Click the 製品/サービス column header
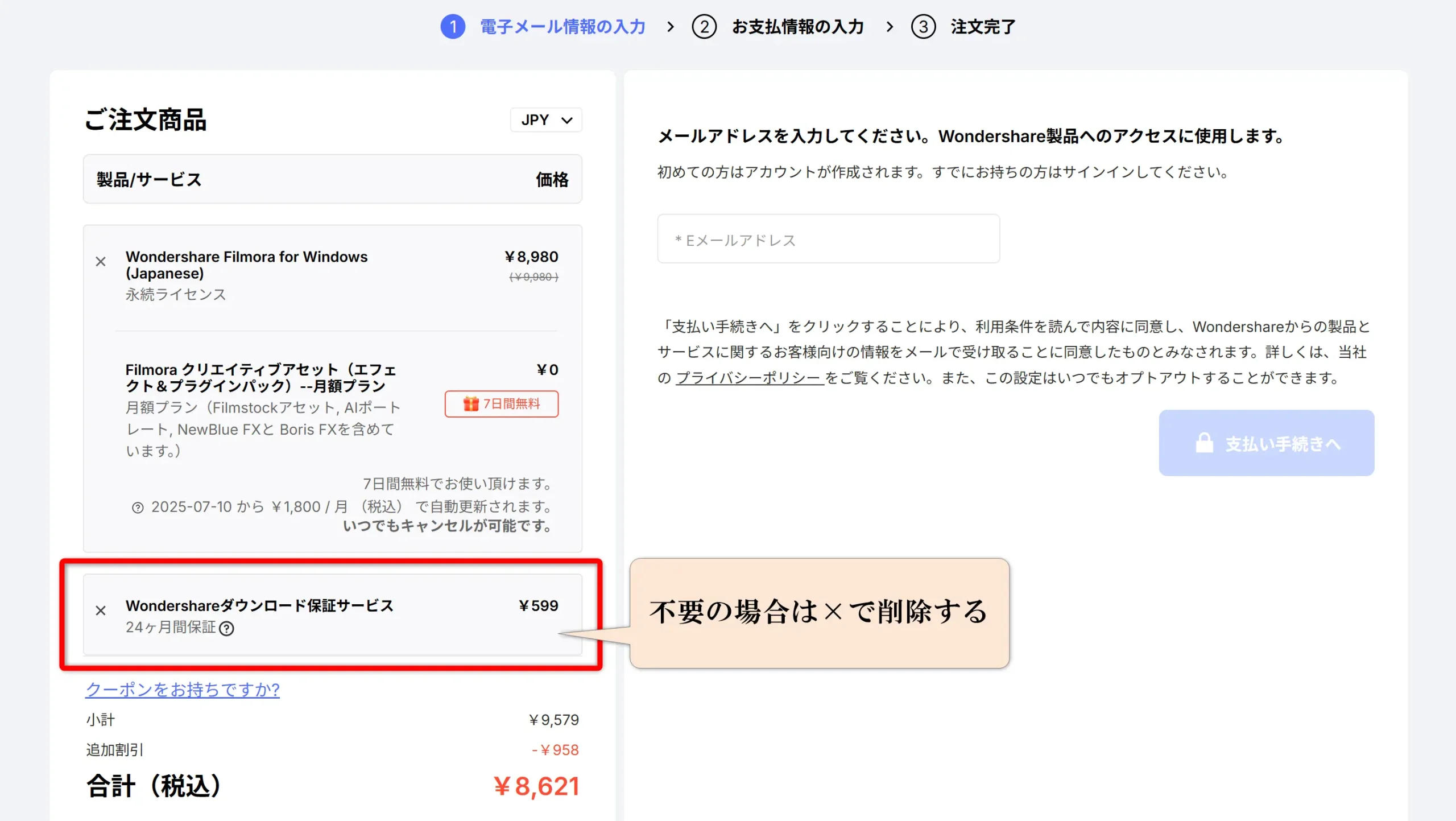The image size is (1456, 821). (149, 180)
